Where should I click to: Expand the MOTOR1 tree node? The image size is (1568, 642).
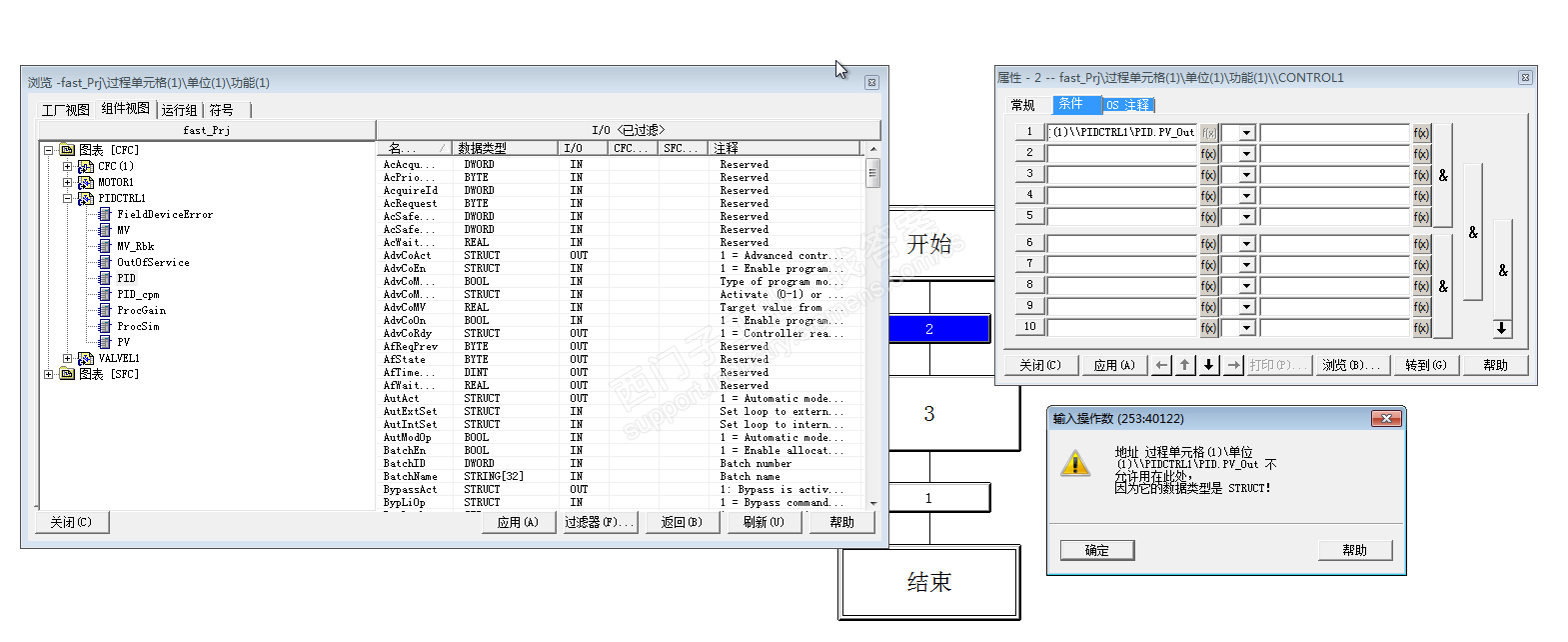tap(68, 182)
